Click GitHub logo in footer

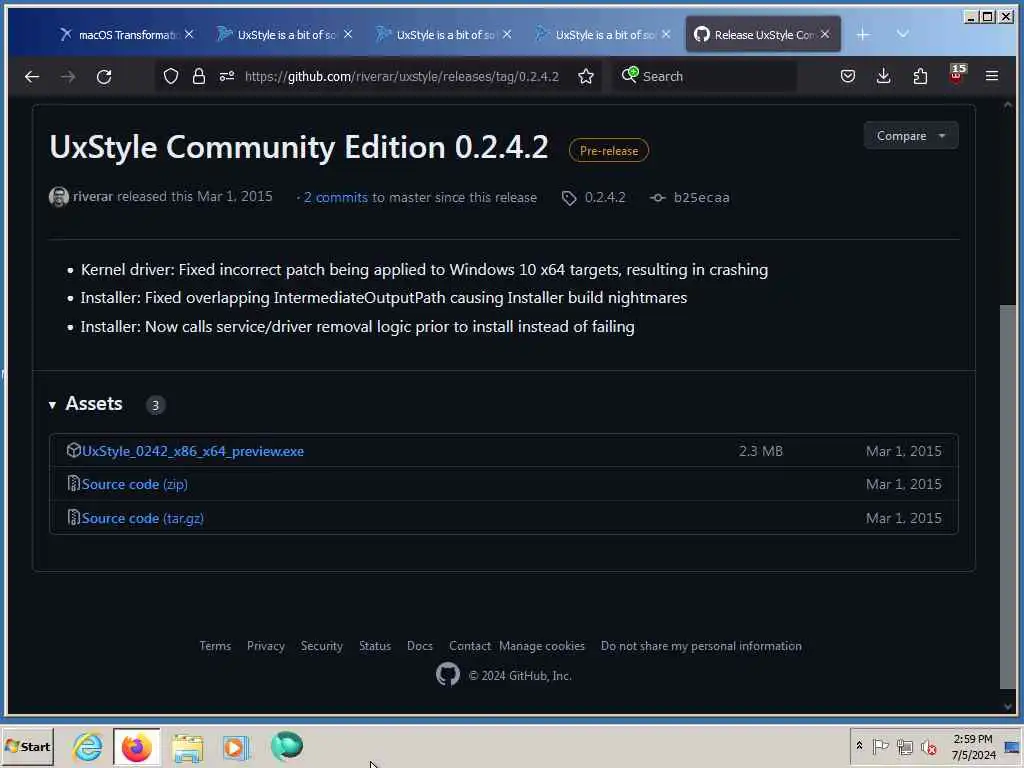447,675
